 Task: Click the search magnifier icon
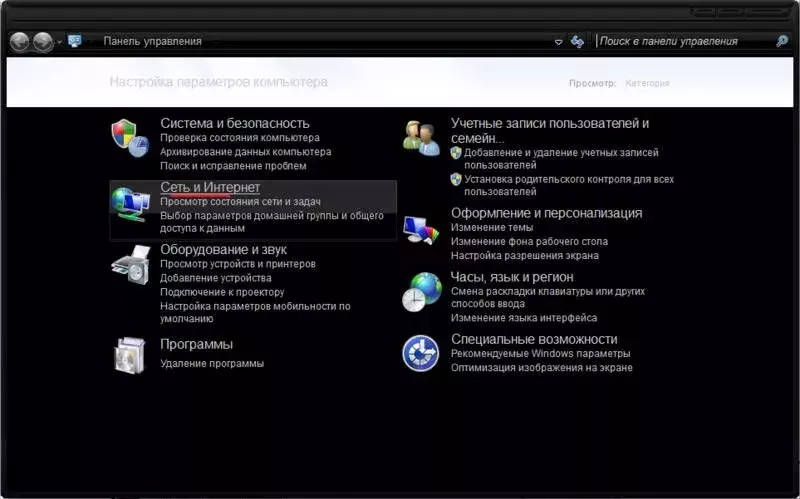click(x=782, y=41)
